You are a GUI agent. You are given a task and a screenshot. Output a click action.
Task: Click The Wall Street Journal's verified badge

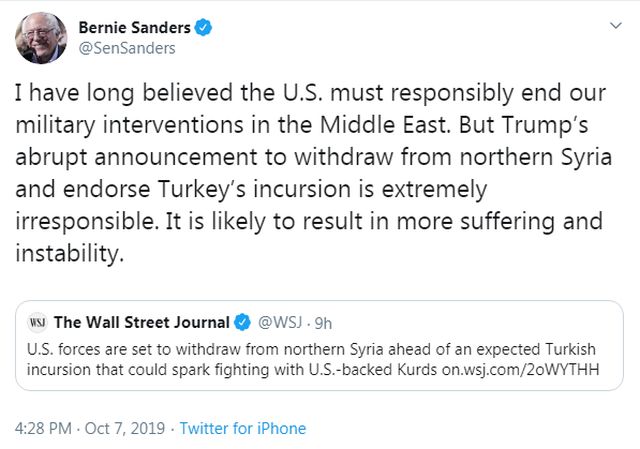[x=241, y=322]
